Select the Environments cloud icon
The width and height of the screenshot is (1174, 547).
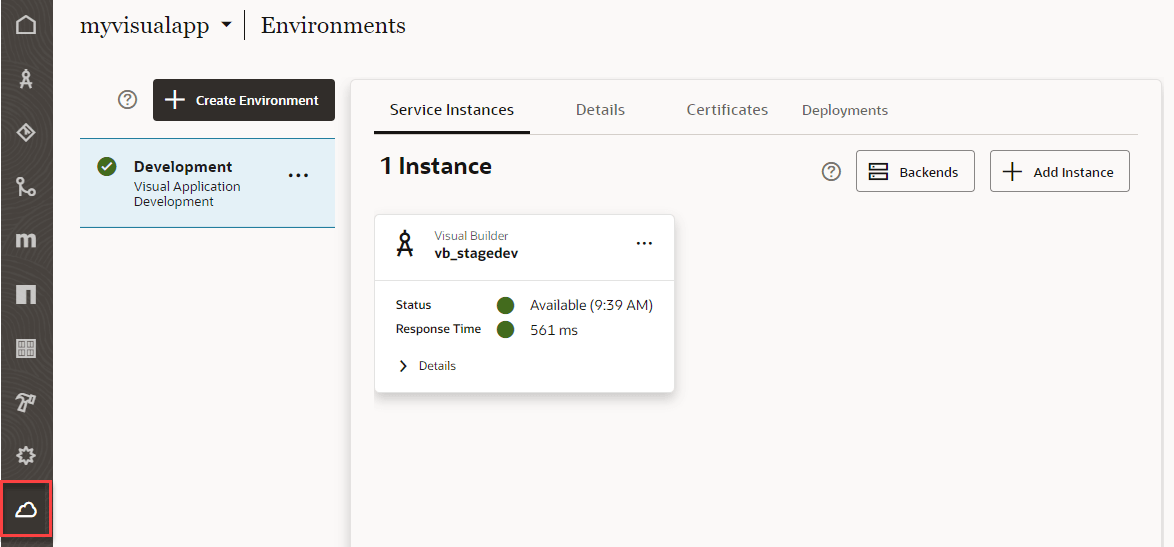[26, 510]
